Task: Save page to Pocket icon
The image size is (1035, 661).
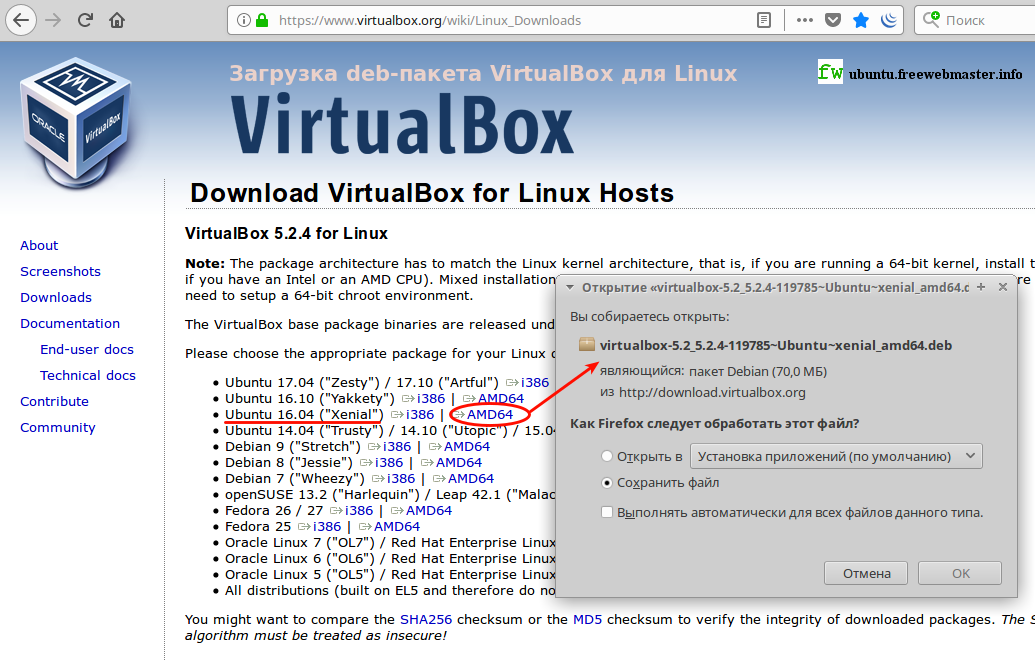Action: (833, 20)
